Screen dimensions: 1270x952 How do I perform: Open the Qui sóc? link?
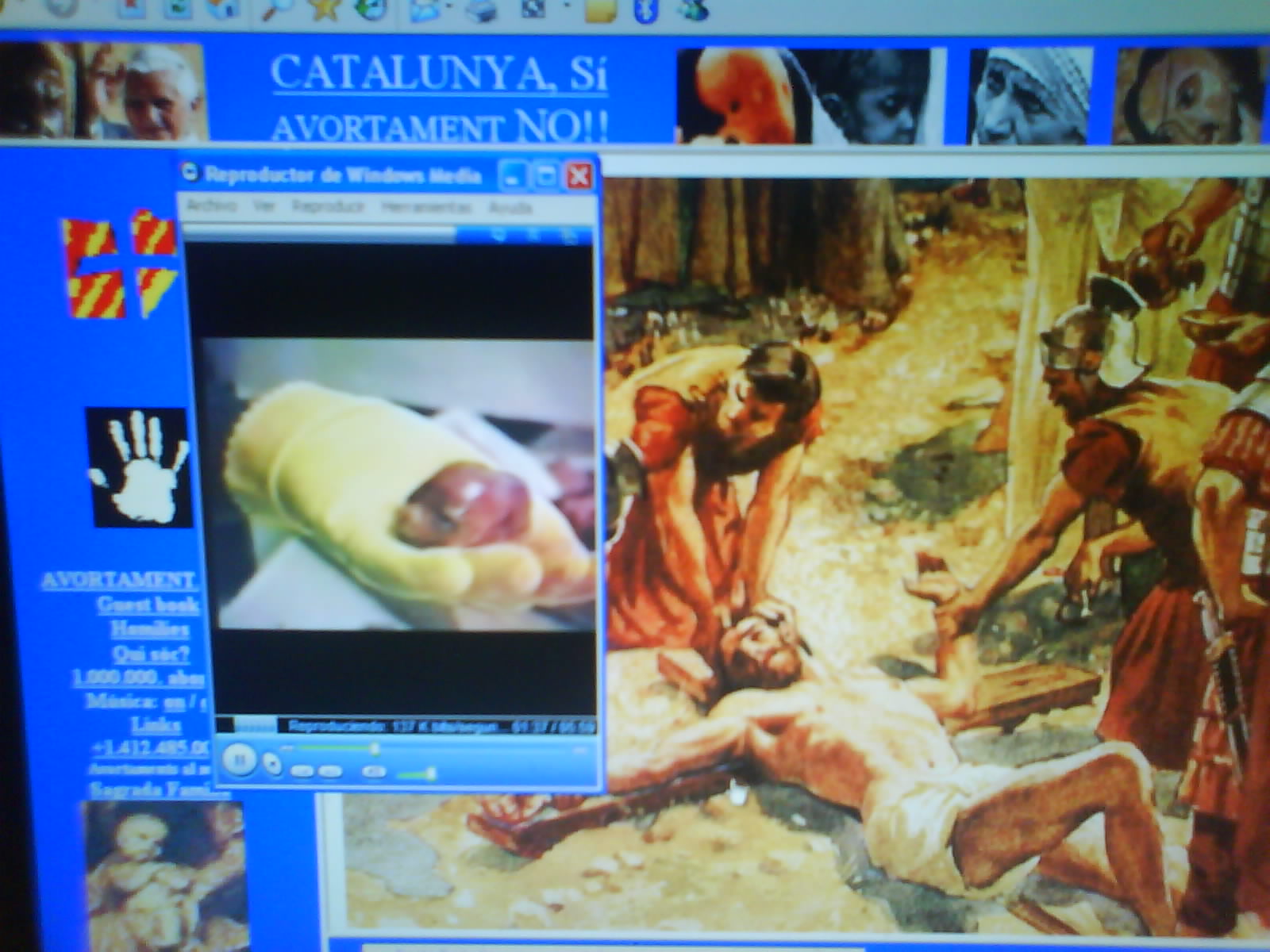[x=151, y=654]
